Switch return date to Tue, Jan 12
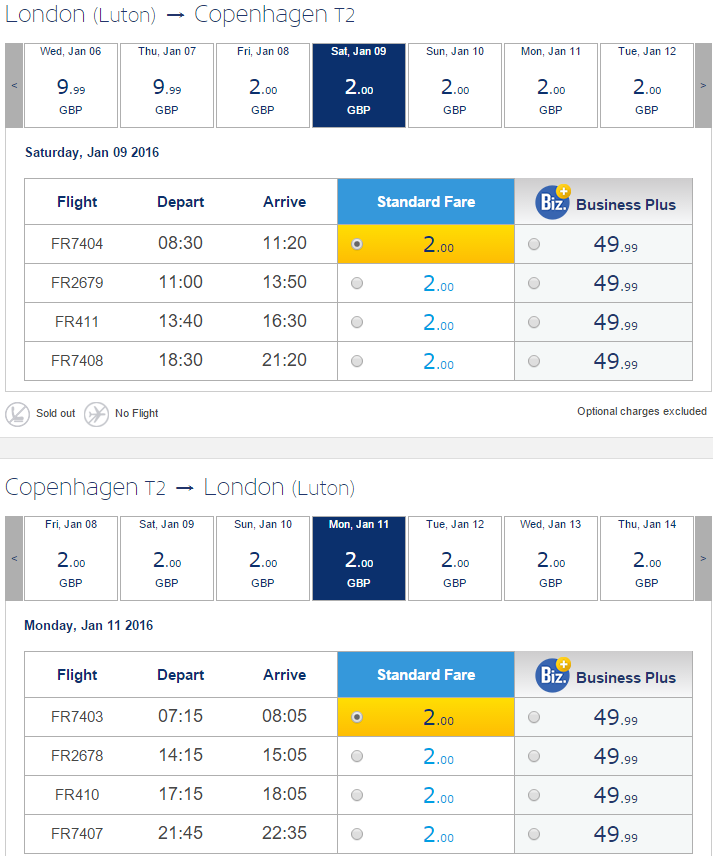713x856 pixels. [x=455, y=558]
